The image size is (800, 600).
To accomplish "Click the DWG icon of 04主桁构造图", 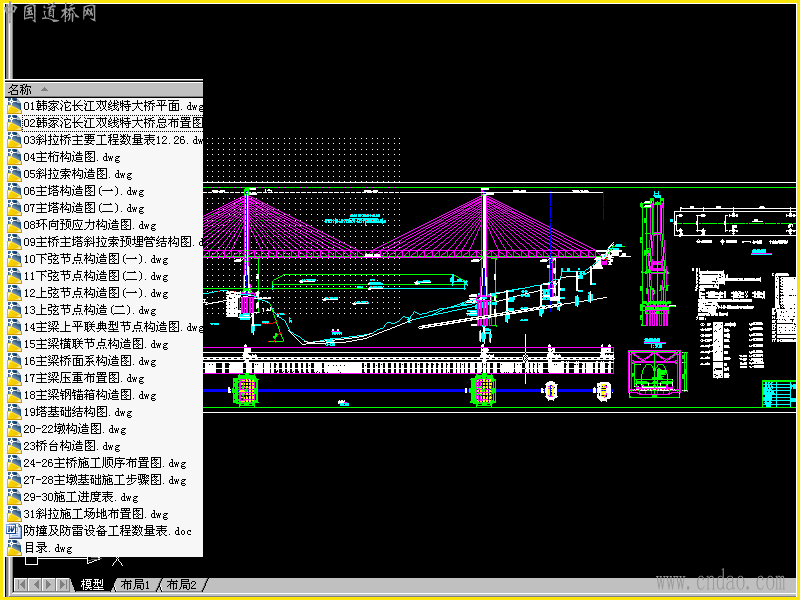I will 14,157.
